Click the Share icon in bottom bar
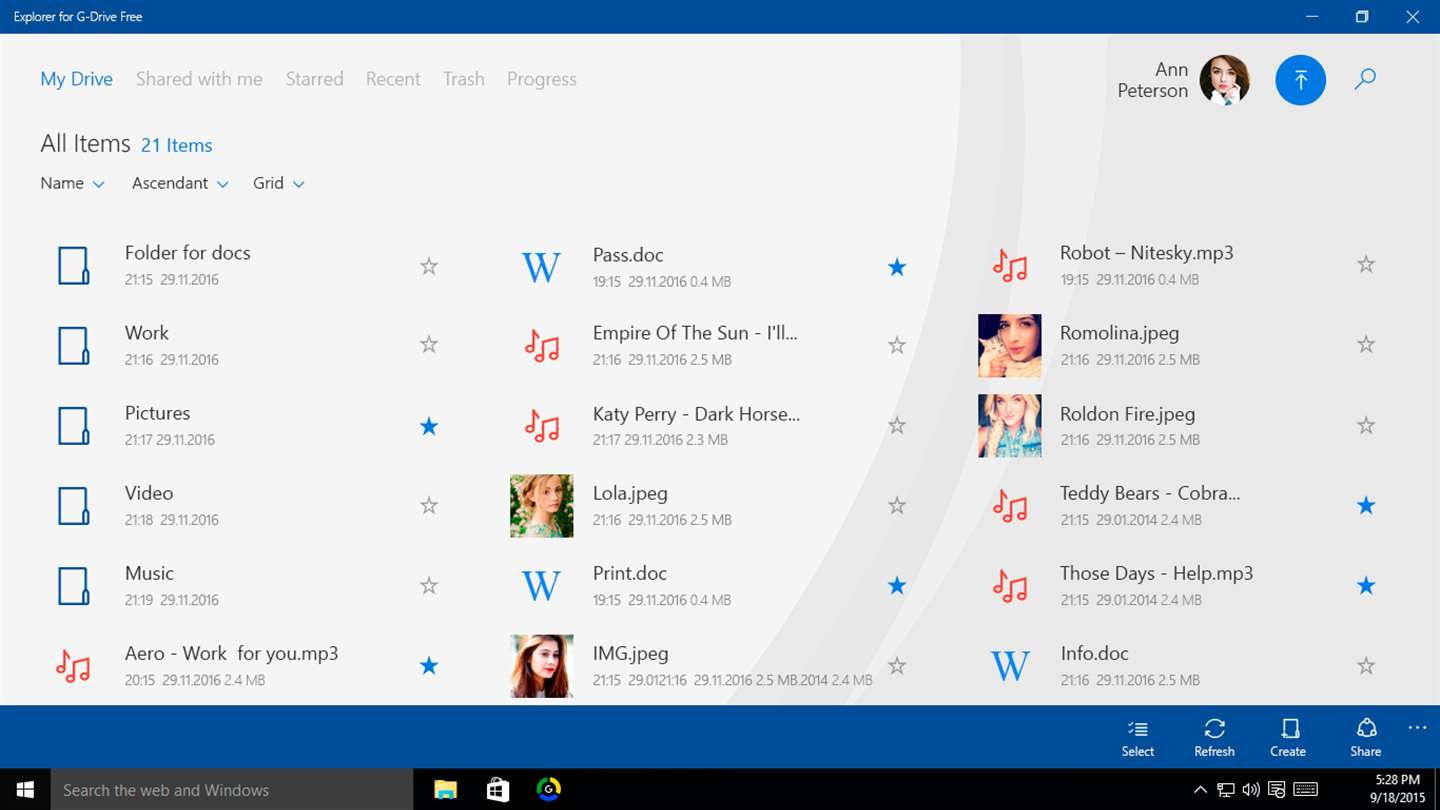This screenshot has width=1440, height=810. click(x=1365, y=738)
